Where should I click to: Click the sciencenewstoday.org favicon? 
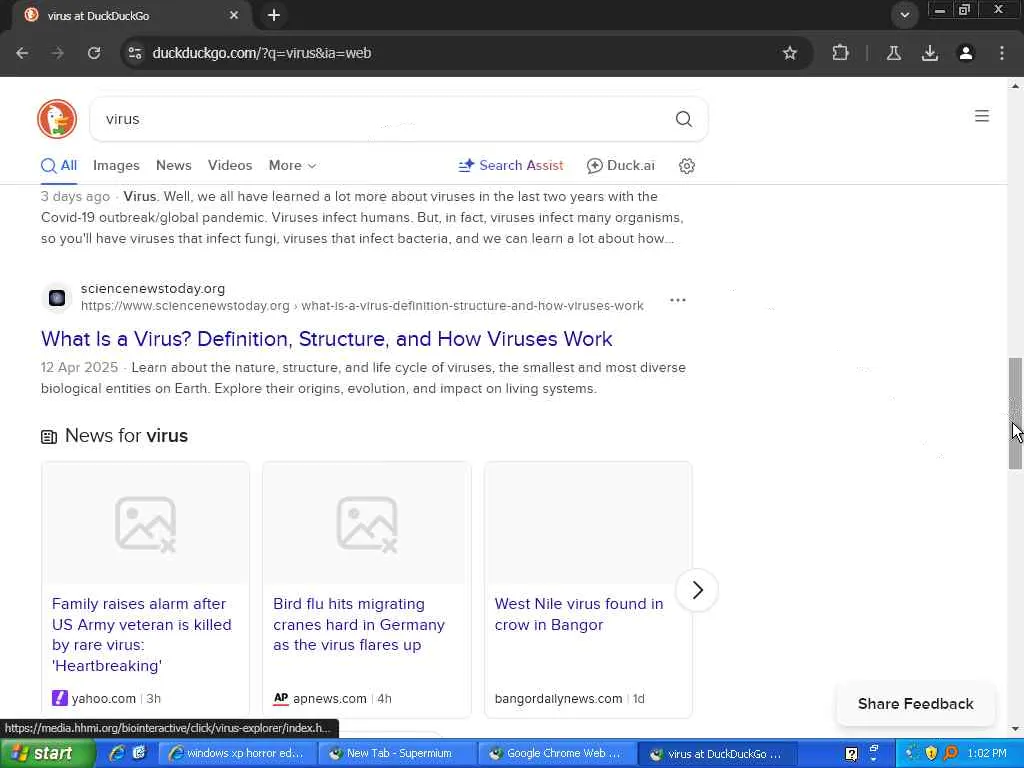57,298
